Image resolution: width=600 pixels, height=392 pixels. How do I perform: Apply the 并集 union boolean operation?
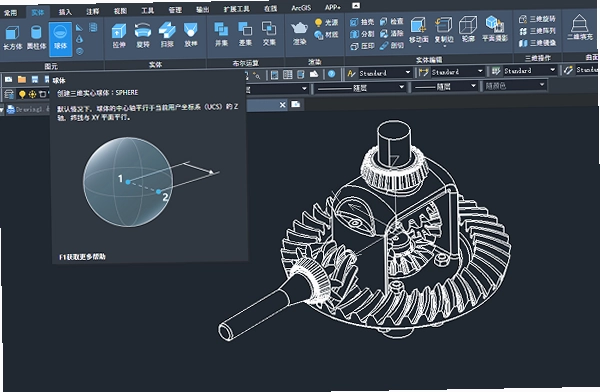tap(221, 34)
